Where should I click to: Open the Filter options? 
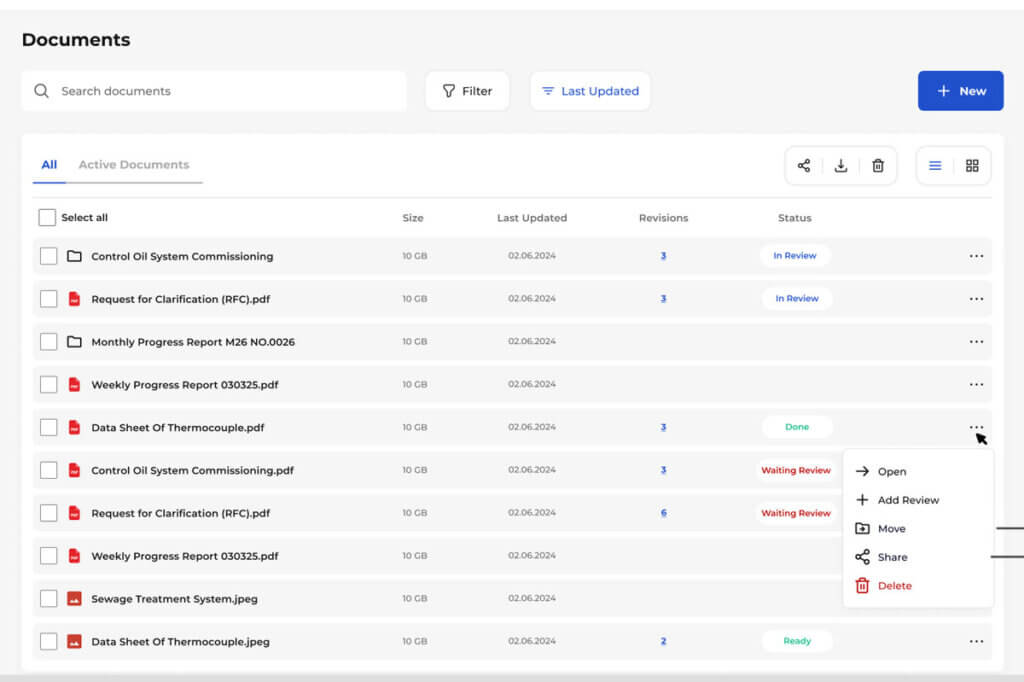(x=467, y=91)
